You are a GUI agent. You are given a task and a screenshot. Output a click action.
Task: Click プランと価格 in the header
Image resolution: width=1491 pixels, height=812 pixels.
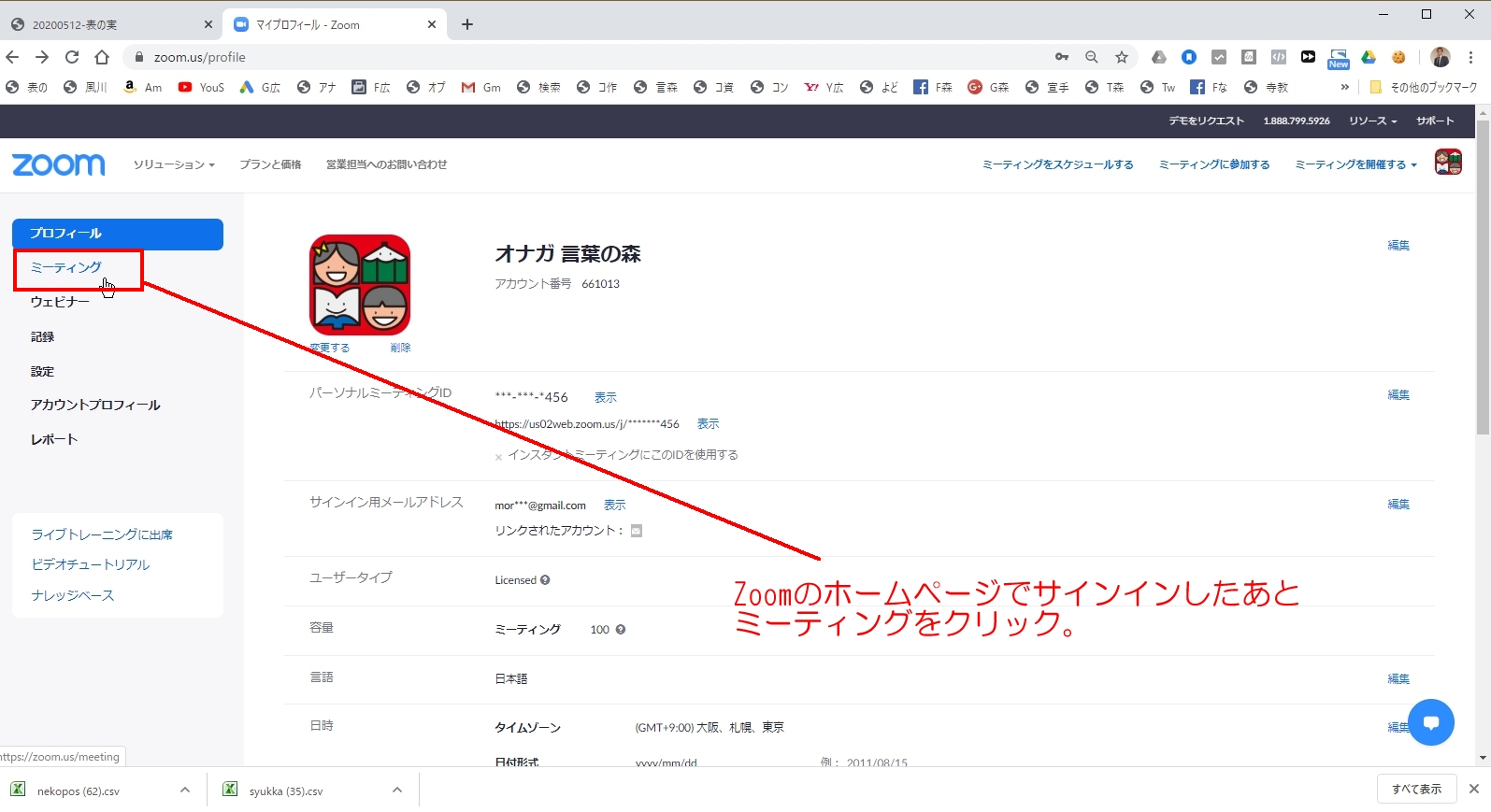[270, 164]
